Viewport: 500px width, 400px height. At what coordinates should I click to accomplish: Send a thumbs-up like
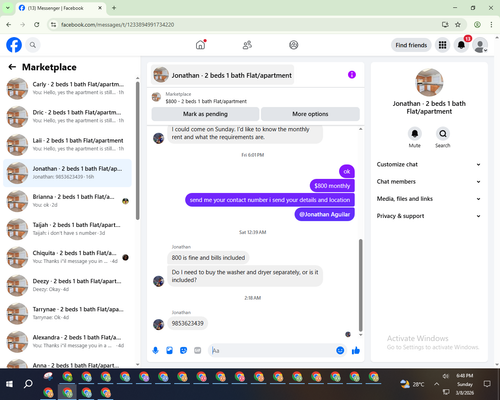click(356, 350)
